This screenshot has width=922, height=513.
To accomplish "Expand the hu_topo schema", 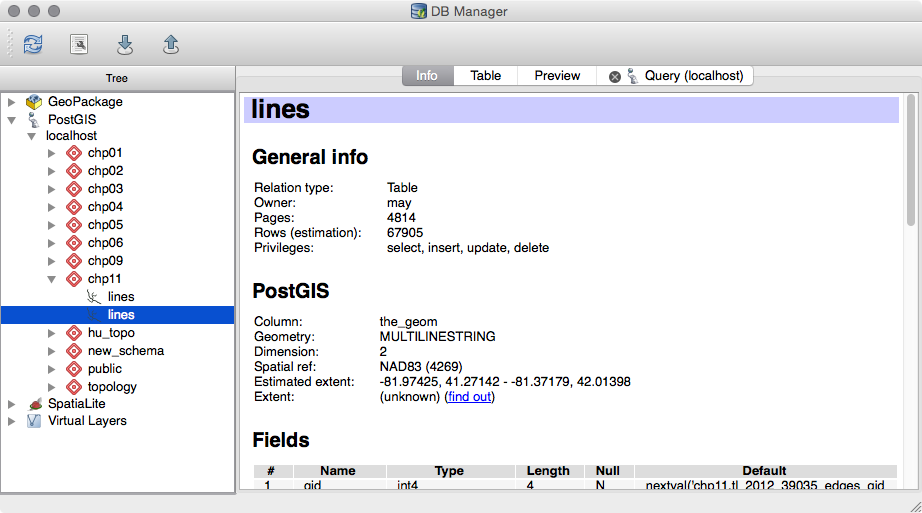I will (x=52, y=333).
